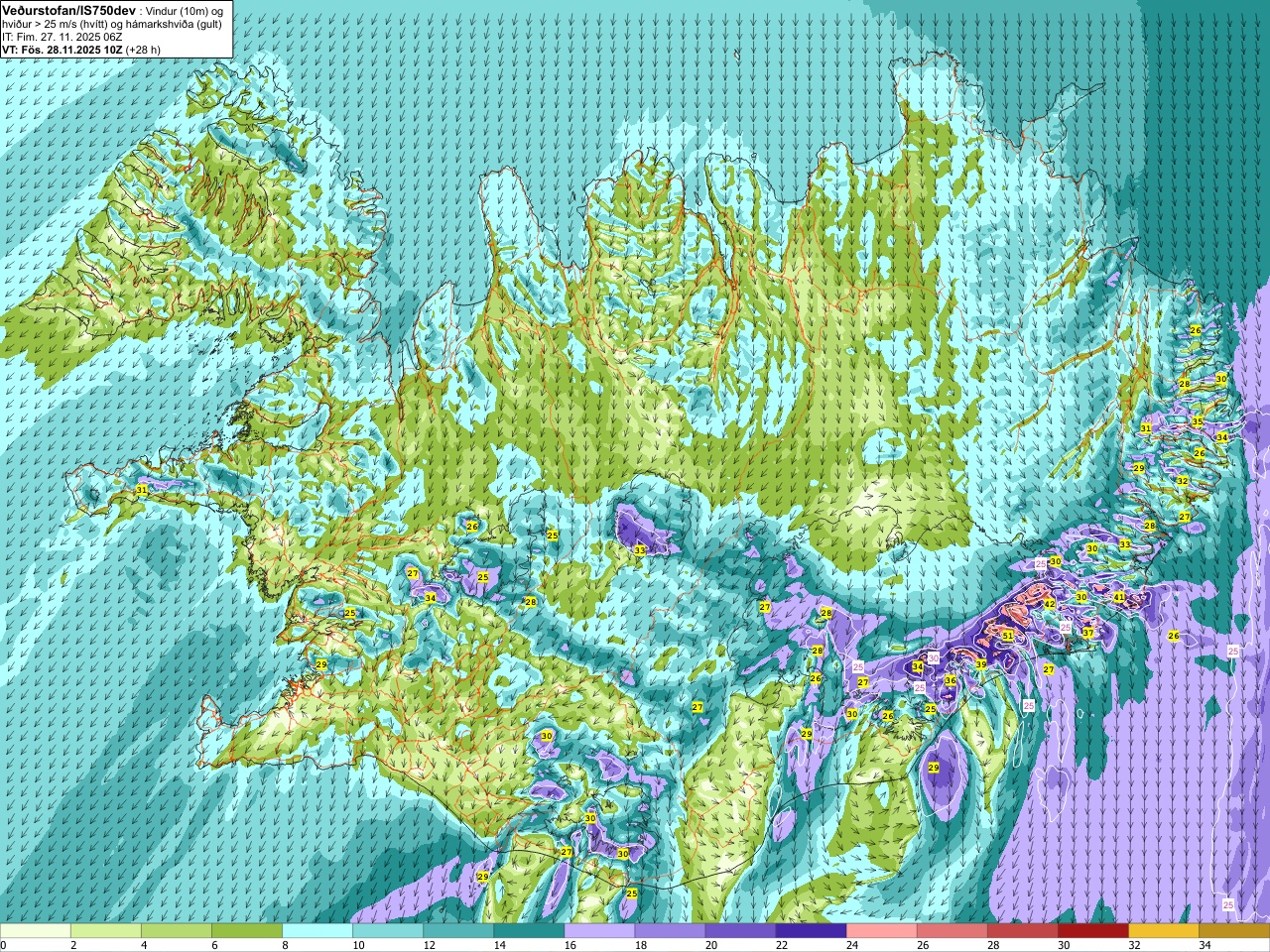Click the '0' tick label on the color scale

click(3, 945)
